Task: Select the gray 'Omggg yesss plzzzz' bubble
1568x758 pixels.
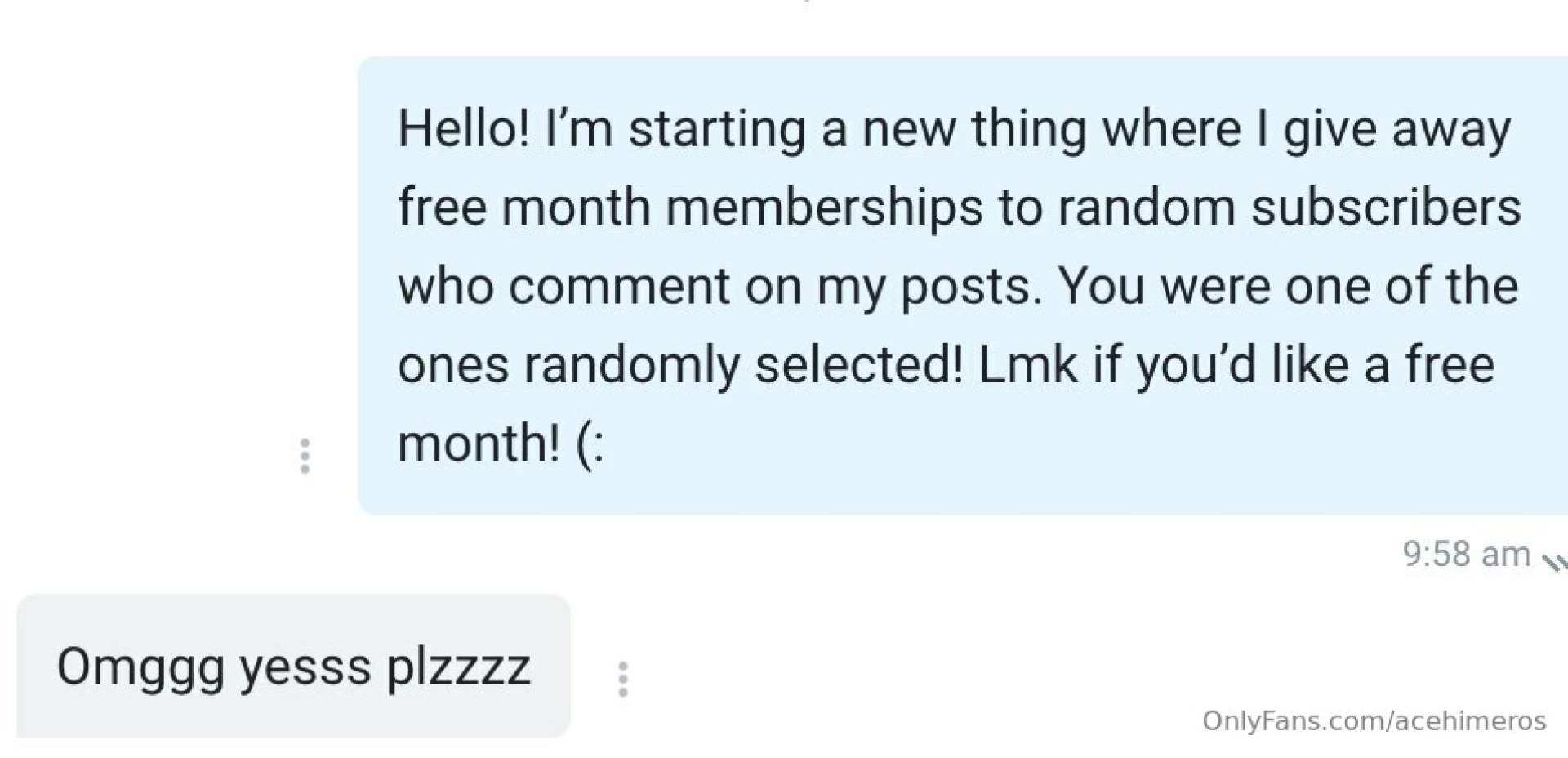Action: [x=294, y=667]
